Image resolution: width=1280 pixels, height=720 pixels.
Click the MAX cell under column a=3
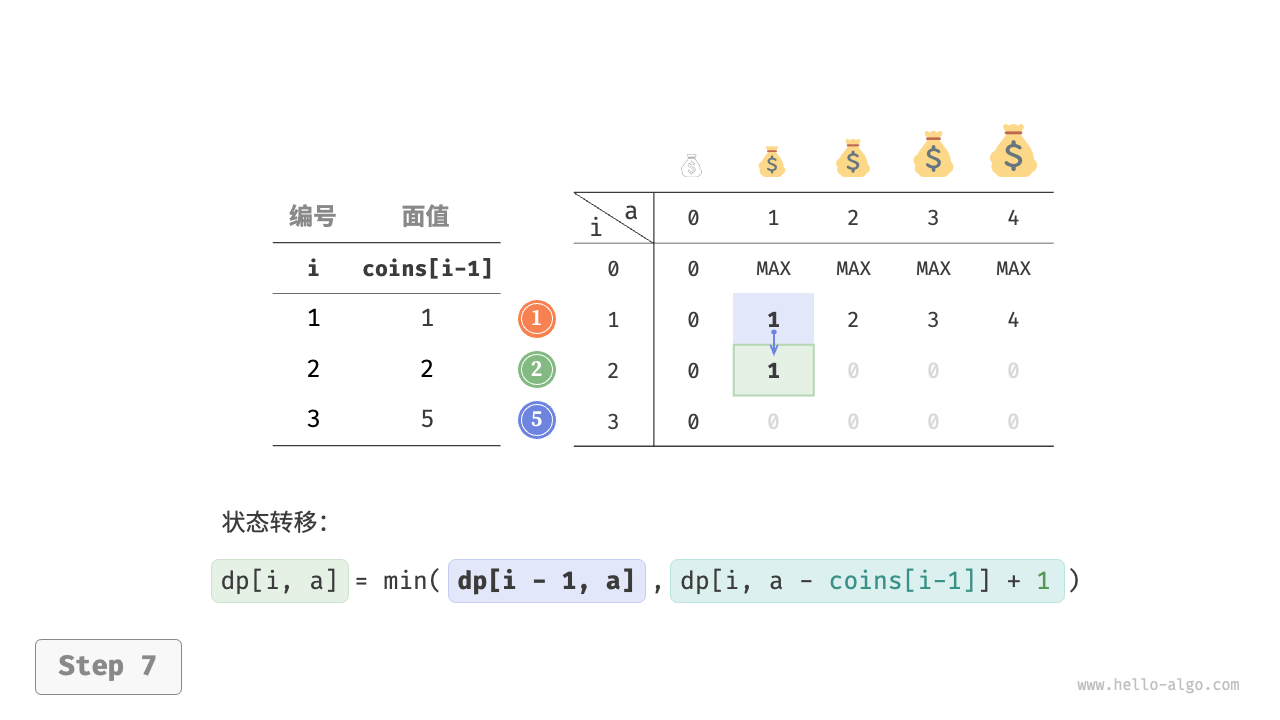coord(933,268)
